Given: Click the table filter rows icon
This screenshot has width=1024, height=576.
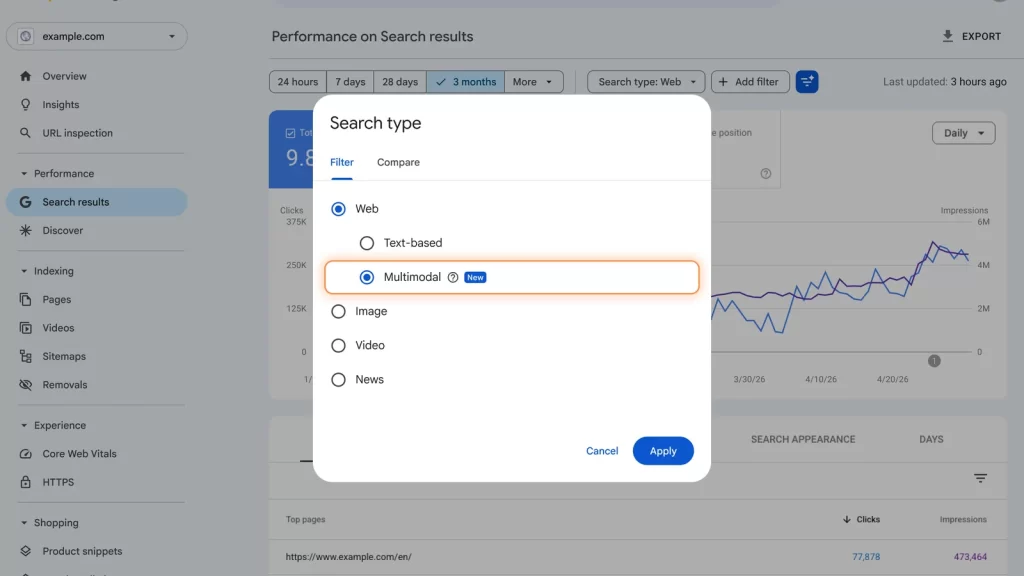Looking at the screenshot, I should [x=980, y=479].
